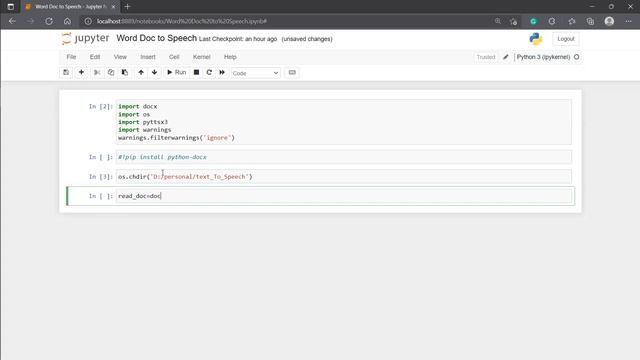This screenshot has height=360, width=640.
Task: Click into the import docx code cell
Action: click(x=344, y=122)
